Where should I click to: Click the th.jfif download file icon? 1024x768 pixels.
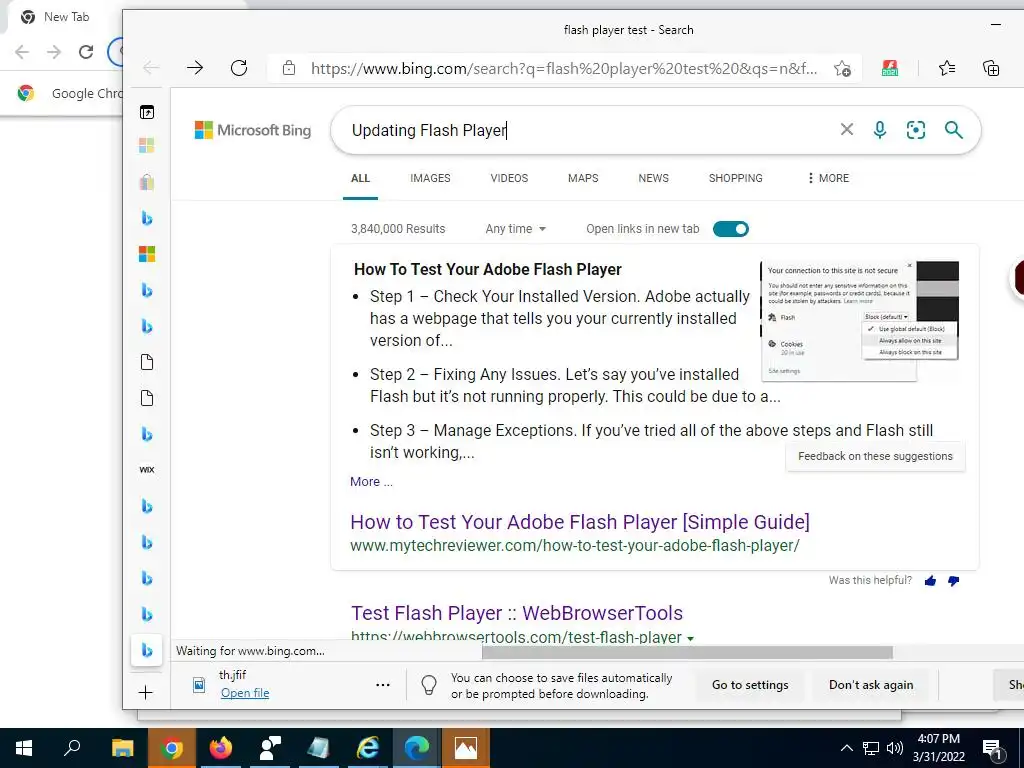199,684
